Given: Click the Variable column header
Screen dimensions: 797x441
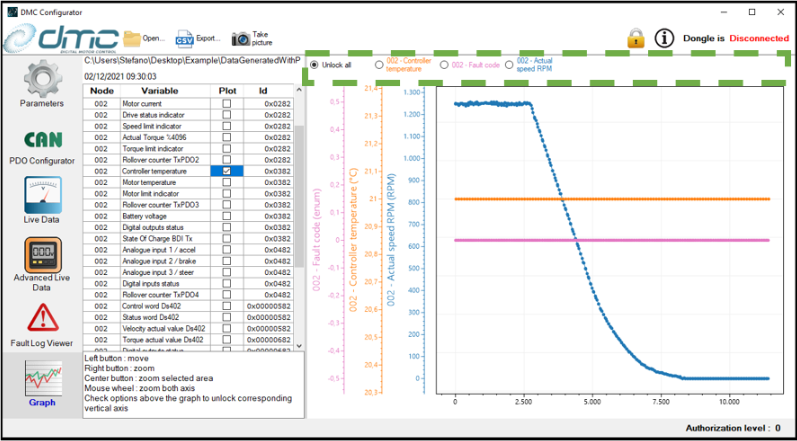Looking at the screenshot, I should 165,91.
